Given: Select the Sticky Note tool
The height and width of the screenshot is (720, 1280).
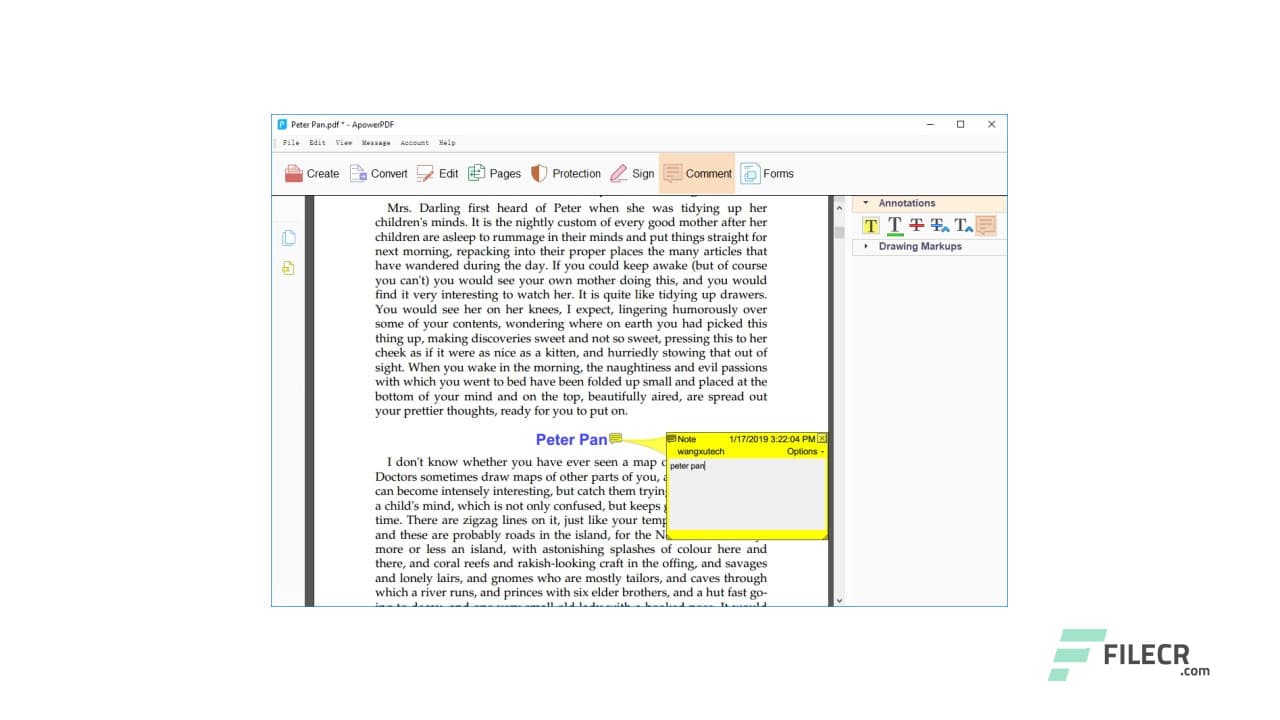Looking at the screenshot, I should pyautogui.click(x=986, y=225).
